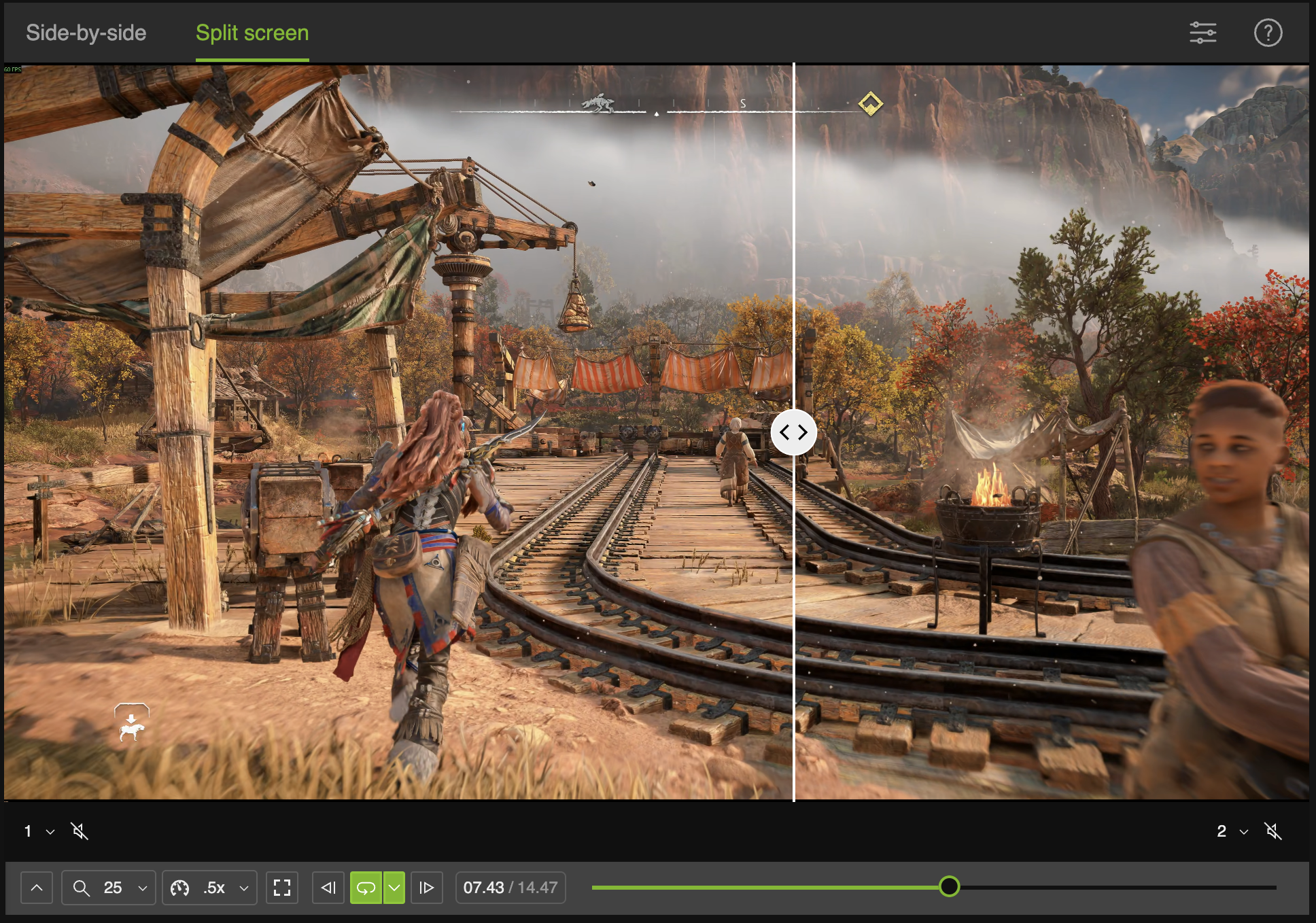Enter fullscreen mode
The width and height of the screenshot is (1316, 923).
point(282,888)
